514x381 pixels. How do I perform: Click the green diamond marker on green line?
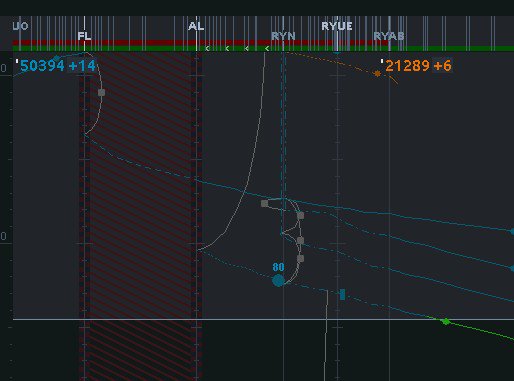click(446, 321)
